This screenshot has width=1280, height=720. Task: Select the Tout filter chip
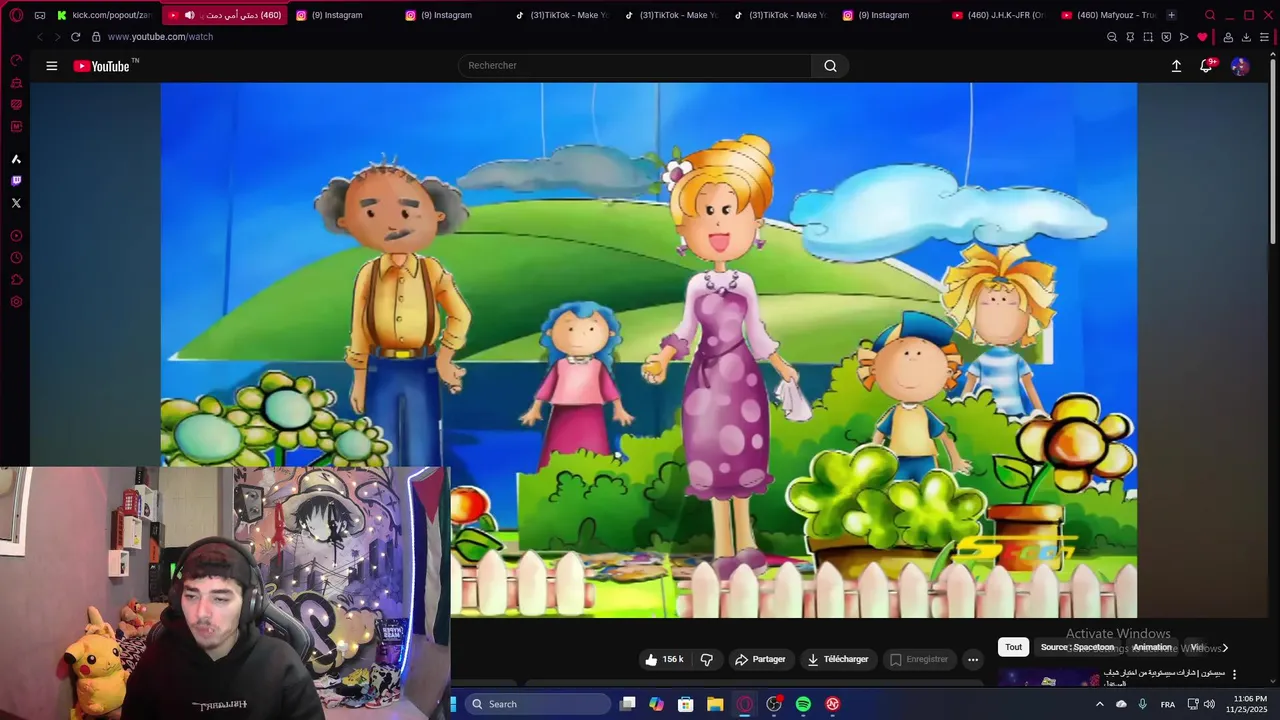[x=1013, y=647]
